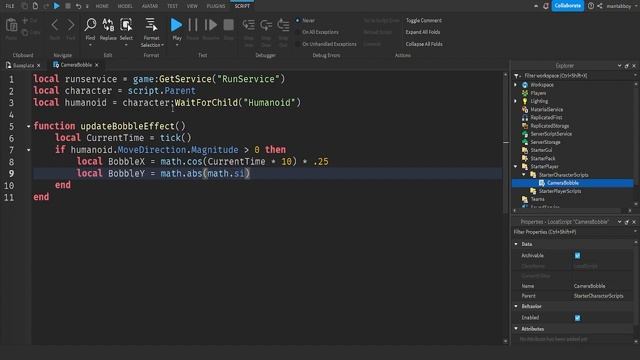Fold the if block at line 7
The width and height of the screenshot is (640, 360).
click(28, 150)
